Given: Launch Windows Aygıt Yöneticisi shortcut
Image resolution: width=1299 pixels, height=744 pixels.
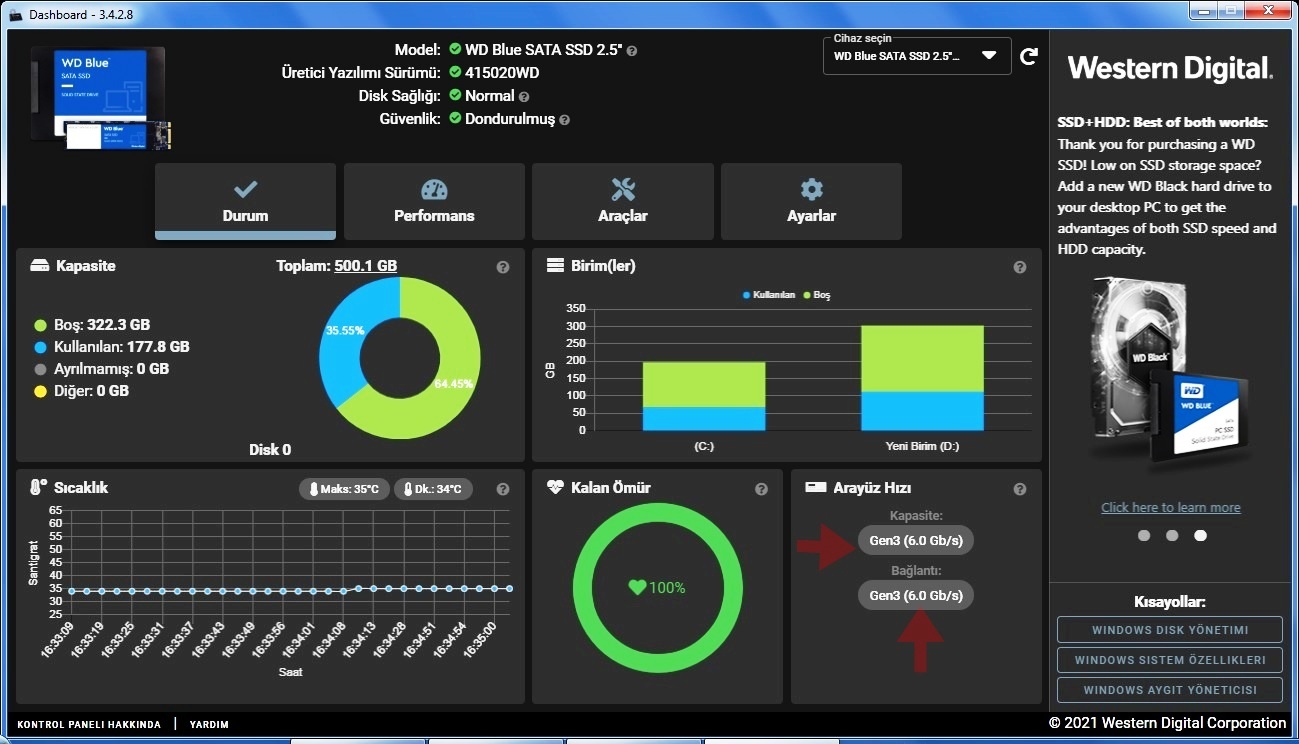Looking at the screenshot, I should (x=1170, y=690).
